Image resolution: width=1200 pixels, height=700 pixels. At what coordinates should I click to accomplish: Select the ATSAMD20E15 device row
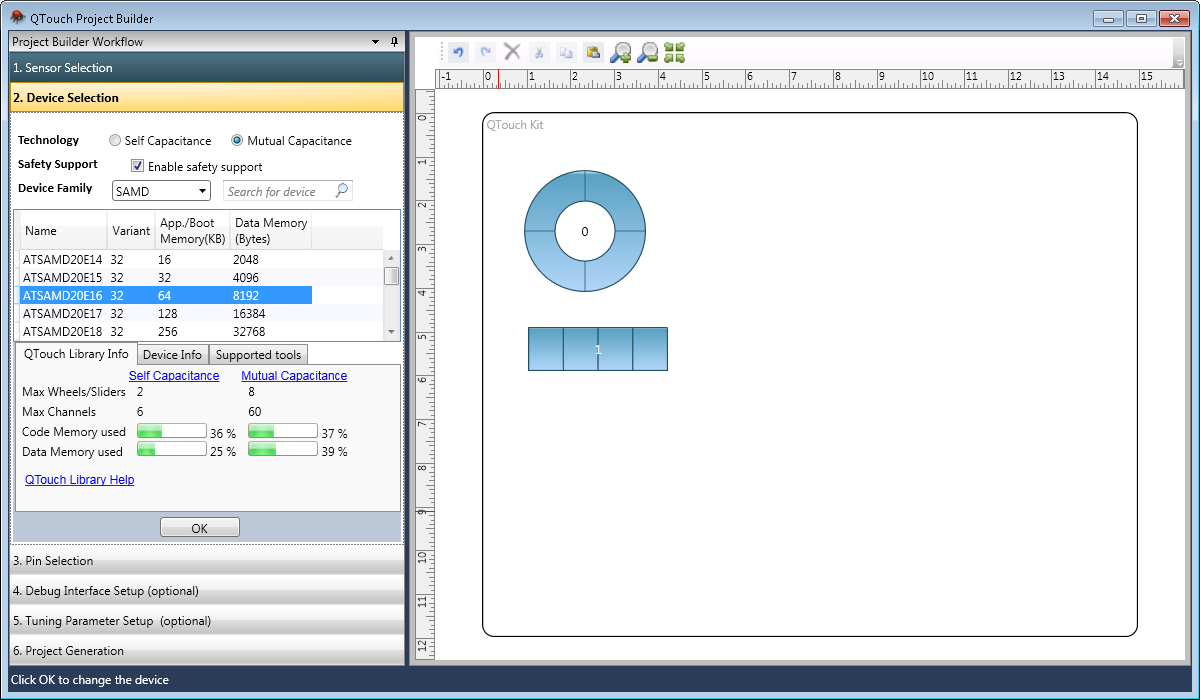click(x=166, y=277)
